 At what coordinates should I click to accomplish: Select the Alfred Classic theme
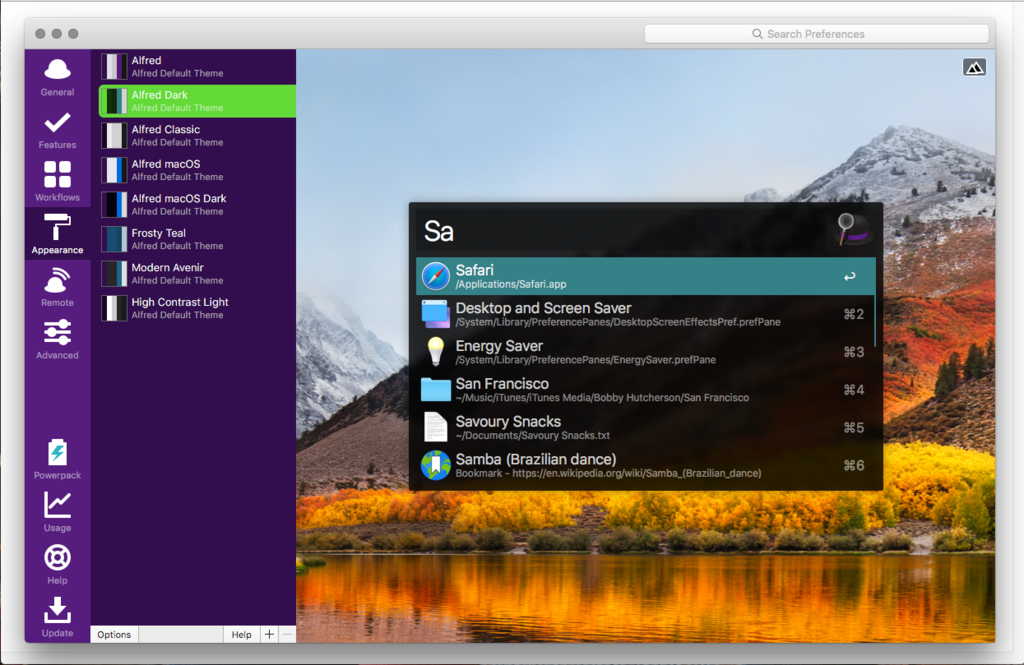click(197, 136)
